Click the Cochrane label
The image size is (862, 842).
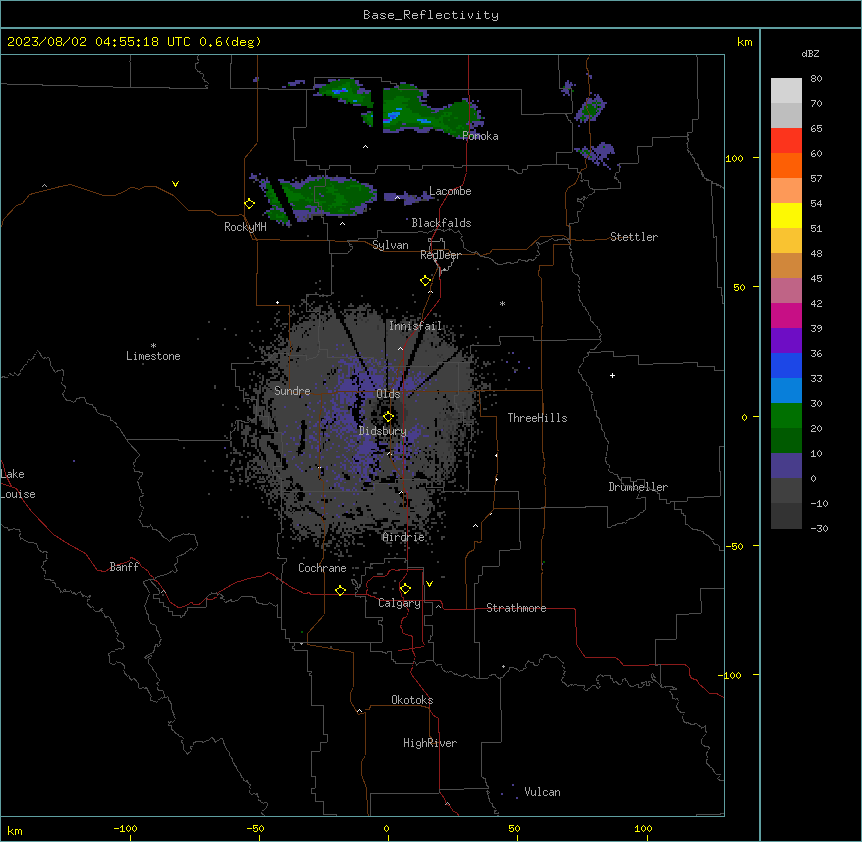(x=322, y=568)
